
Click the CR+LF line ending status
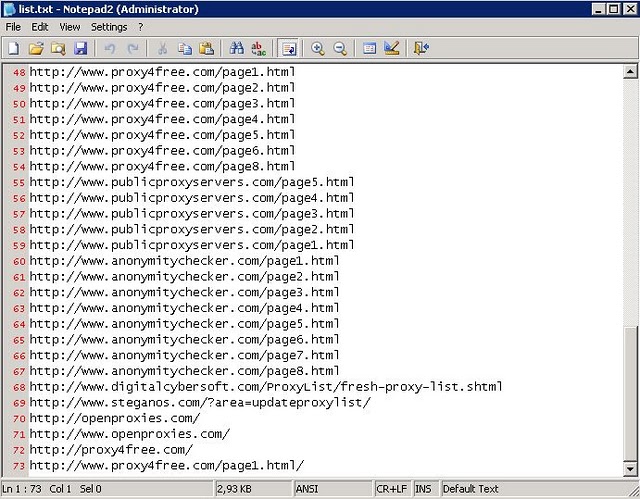pos(391,489)
